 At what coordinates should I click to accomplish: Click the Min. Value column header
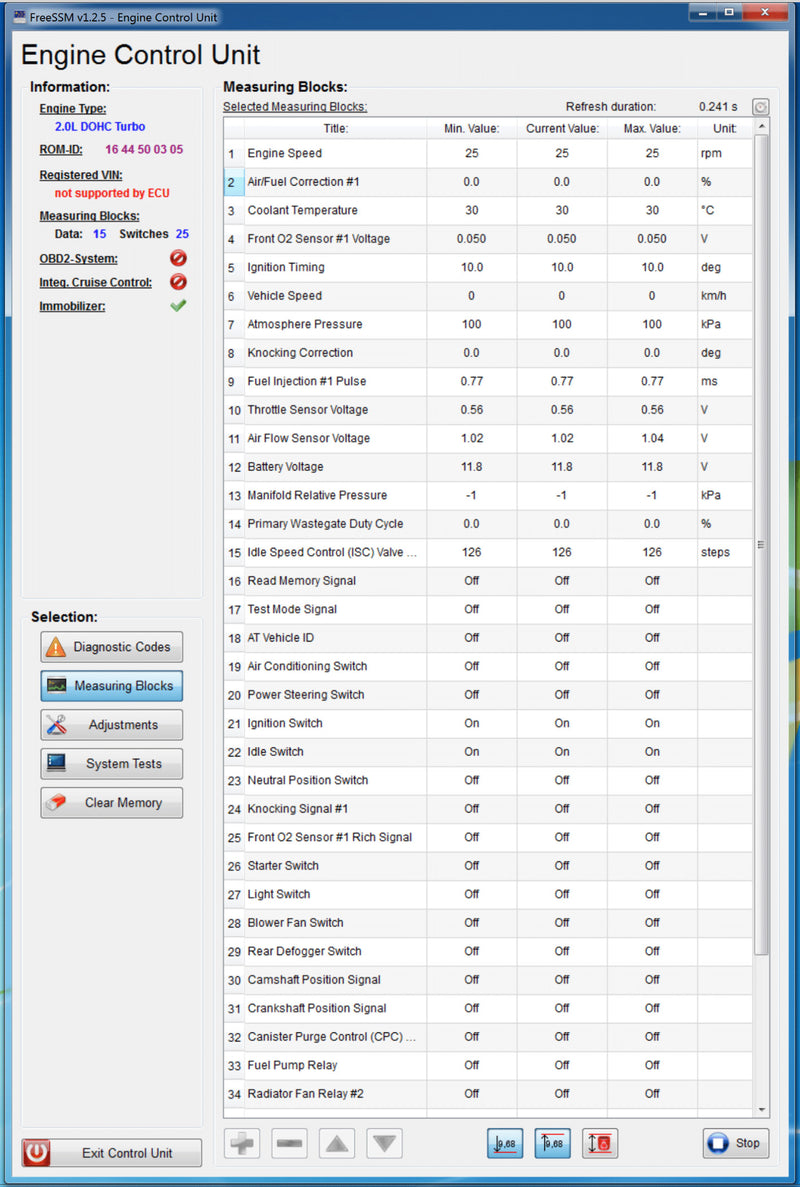[472, 129]
